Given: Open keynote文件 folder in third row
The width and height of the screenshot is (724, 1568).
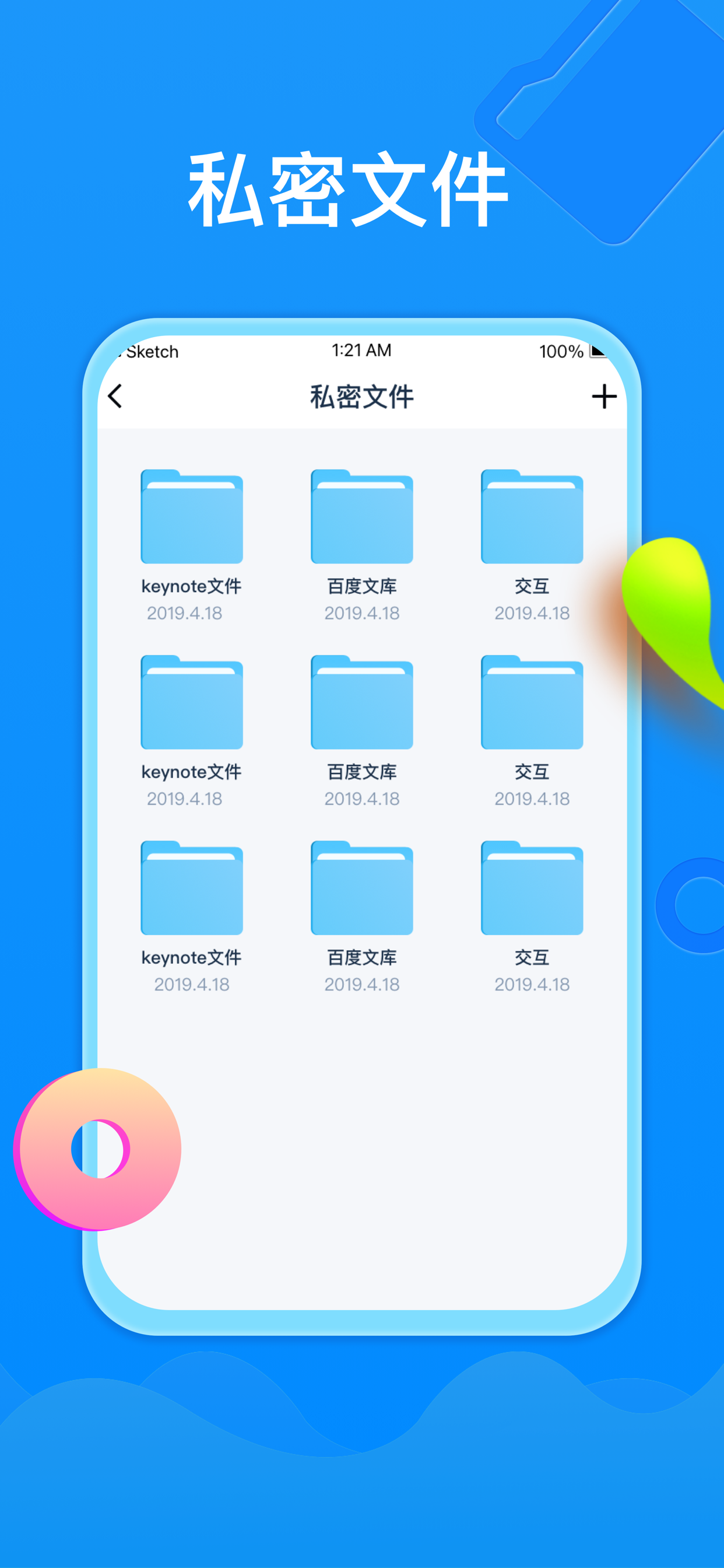Looking at the screenshot, I should 192,887.
